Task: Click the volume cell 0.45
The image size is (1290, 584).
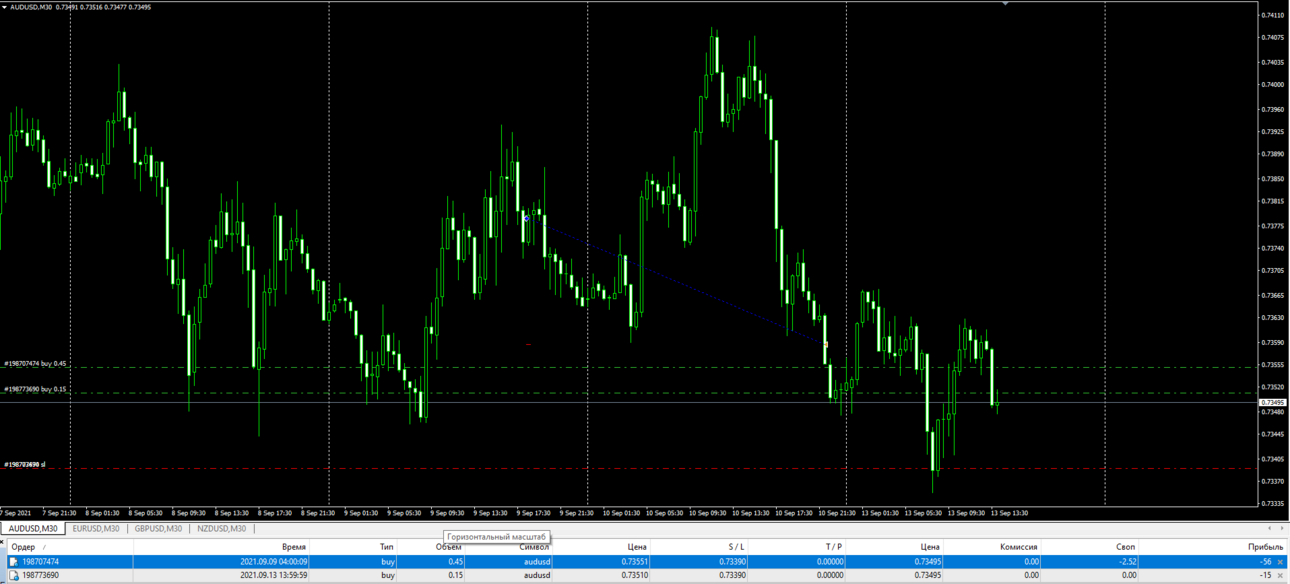Action: pos(454,562)
